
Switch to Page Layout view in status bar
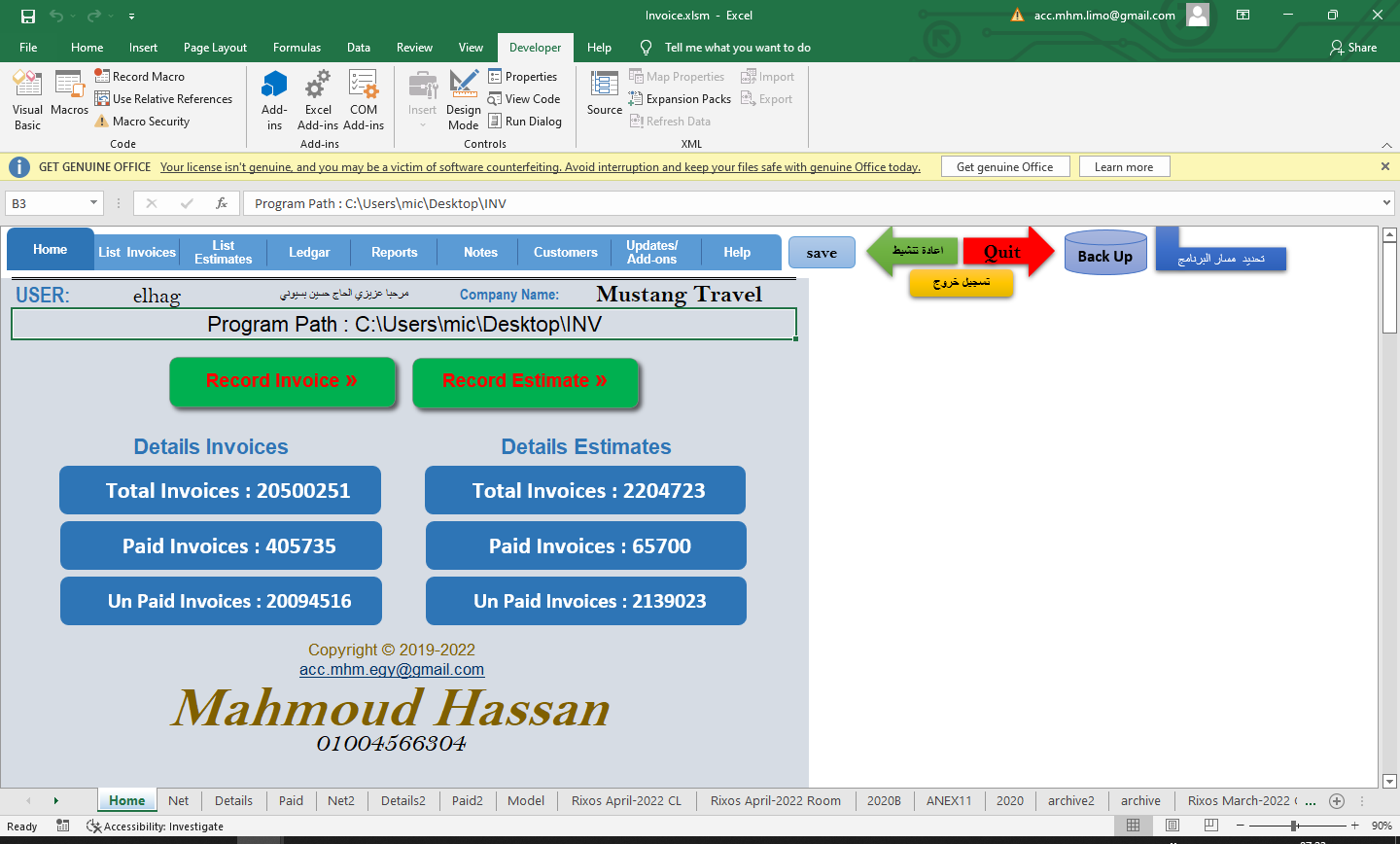[1172, 826]
